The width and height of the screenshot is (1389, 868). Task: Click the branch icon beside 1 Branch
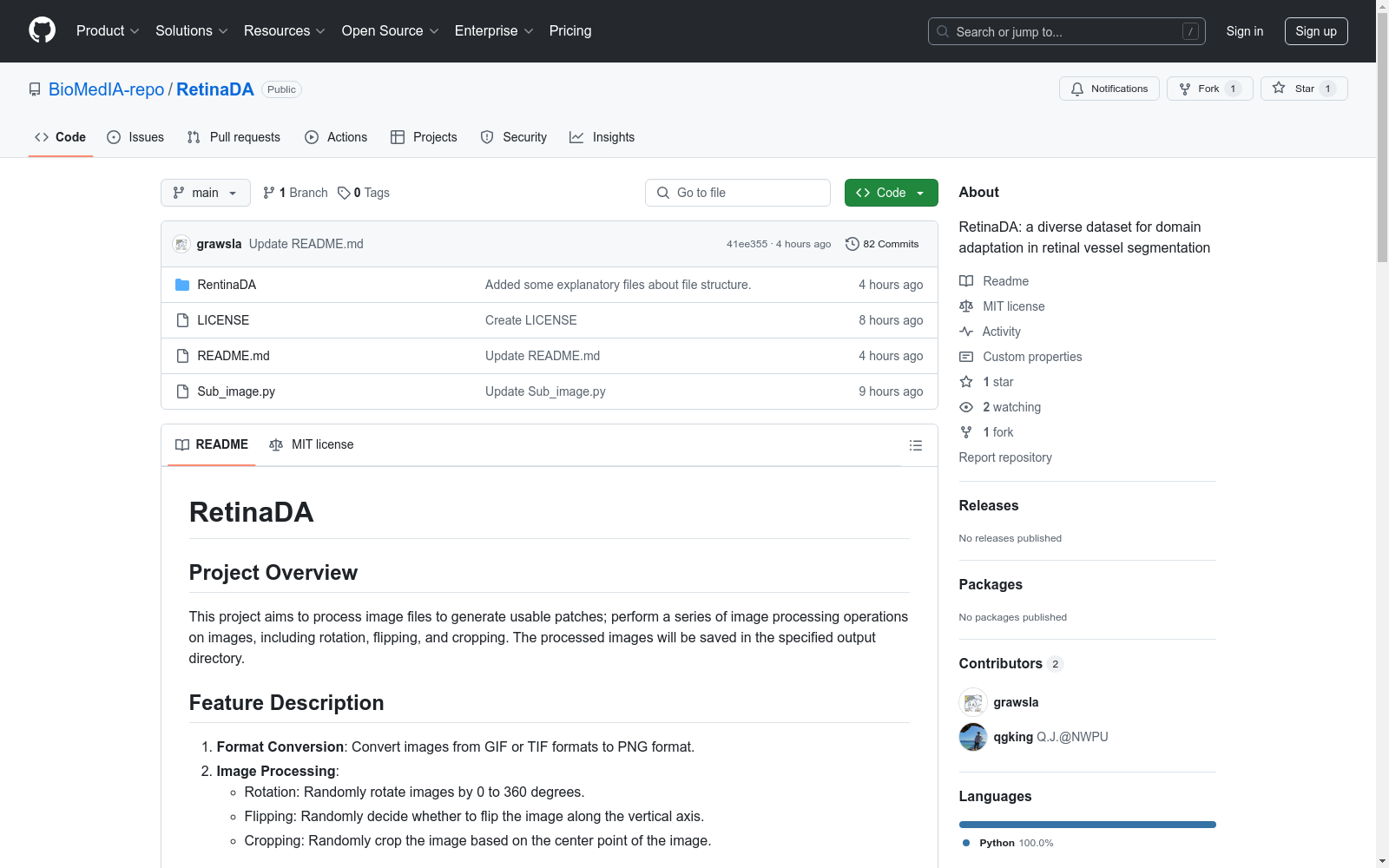click(x=269, y=193)
